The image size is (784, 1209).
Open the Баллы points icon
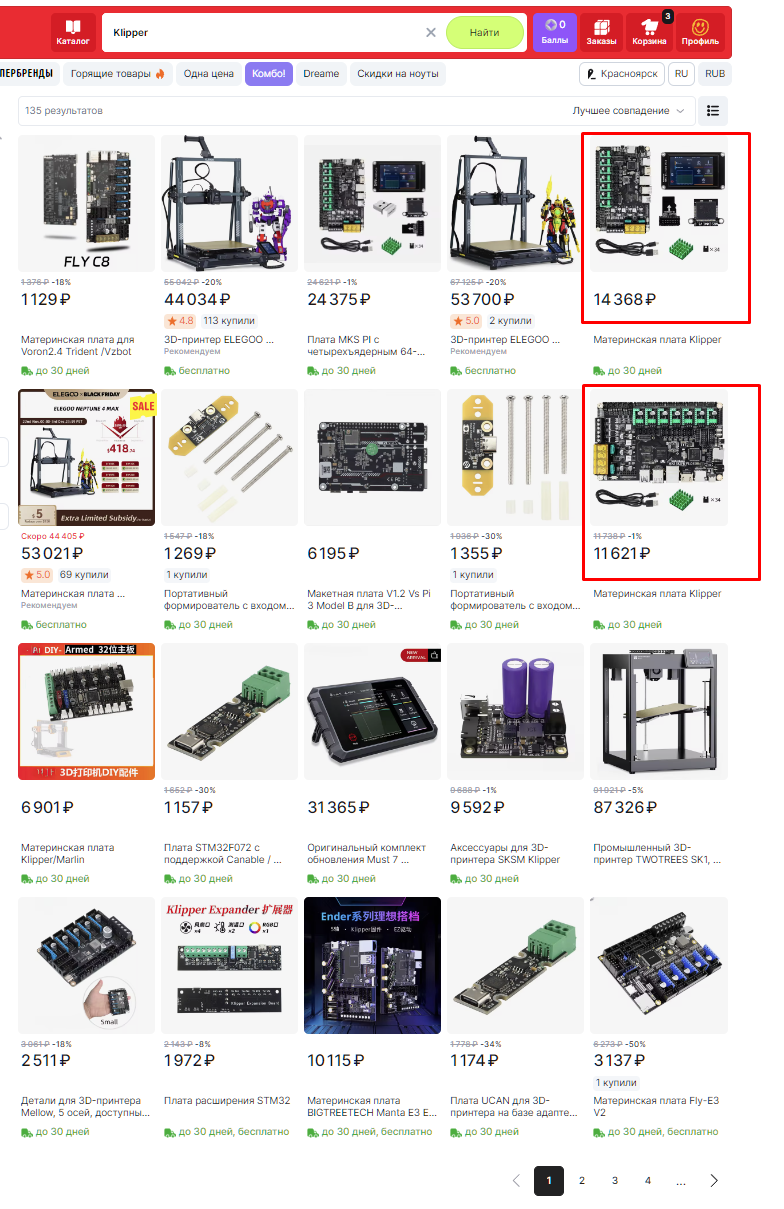coord(555,32)
